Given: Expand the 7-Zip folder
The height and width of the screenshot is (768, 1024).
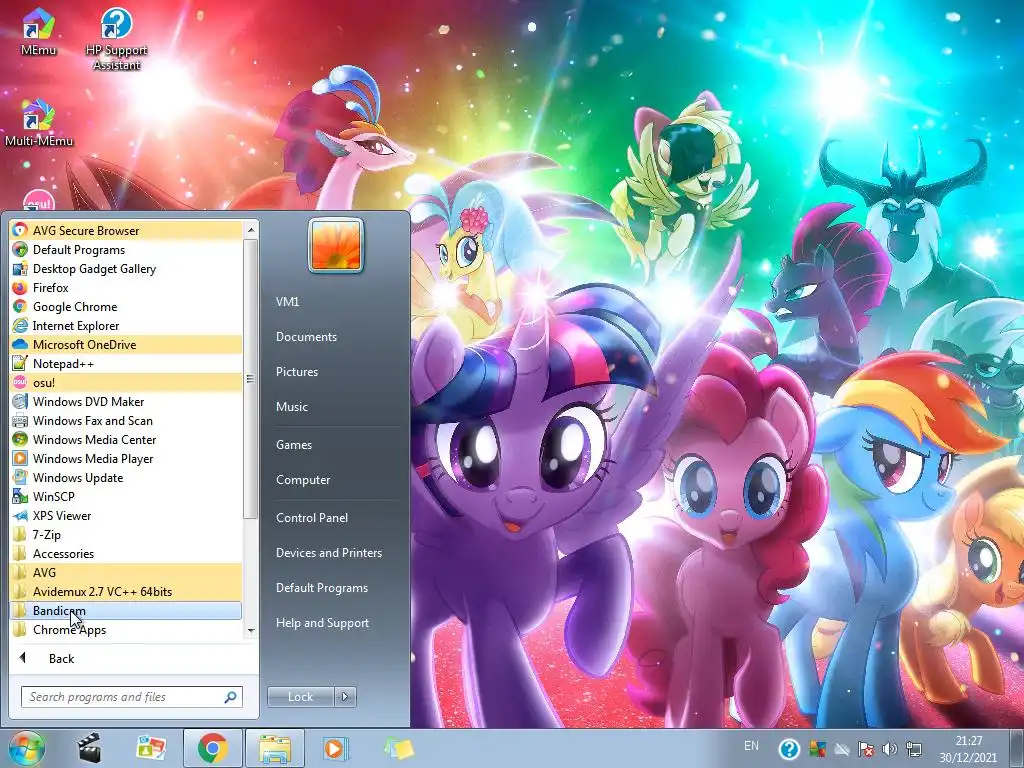Looking at the screenshot, I should [126, 534].
